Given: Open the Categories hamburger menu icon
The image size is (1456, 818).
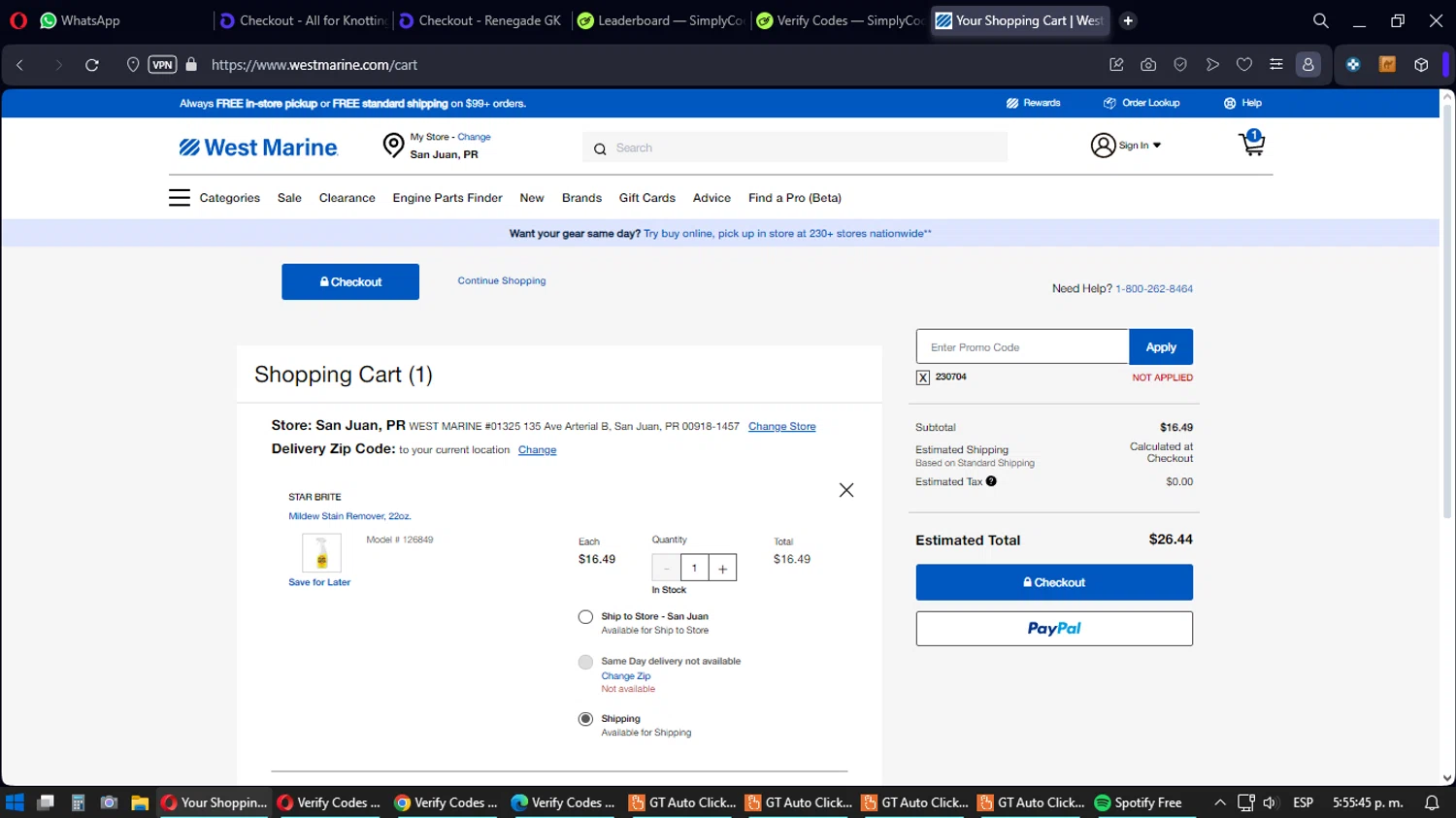Looking at the screenshot, I should coord(180,198).
